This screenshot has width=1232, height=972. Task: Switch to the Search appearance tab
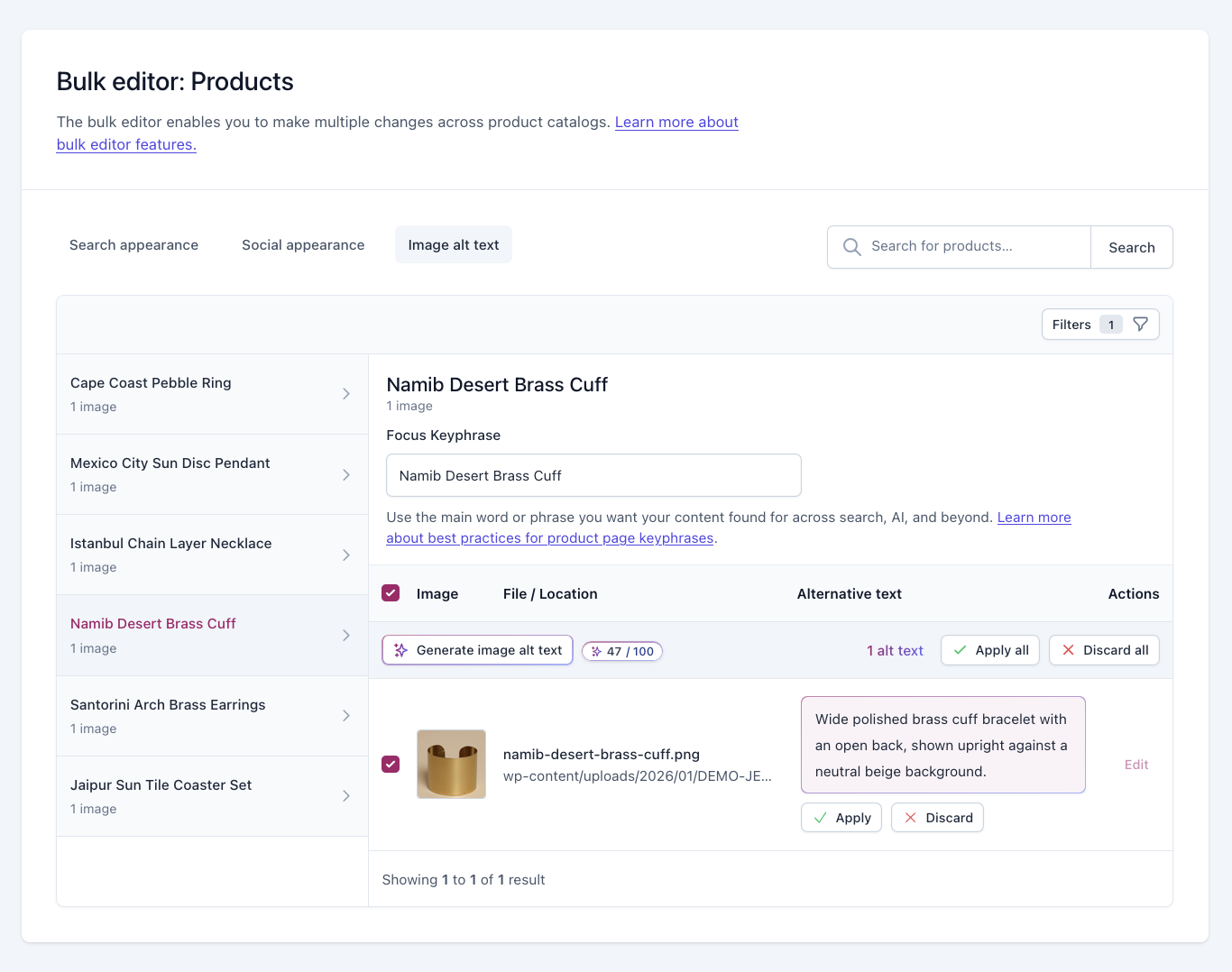(133, 245)
